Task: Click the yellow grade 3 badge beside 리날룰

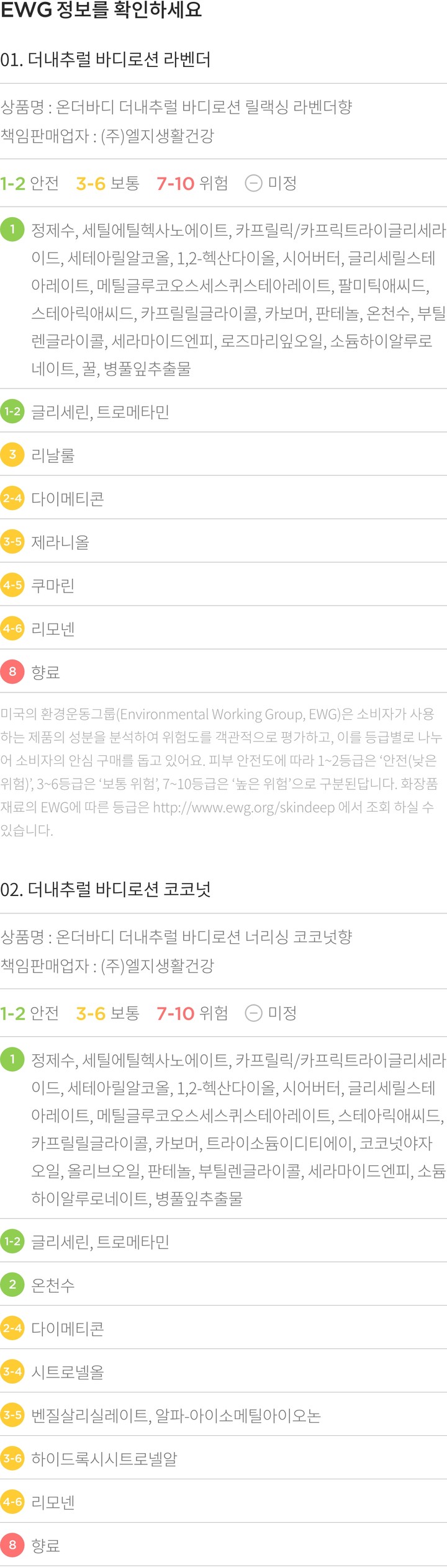Action: pyautogui.click(x=12, y=455)
